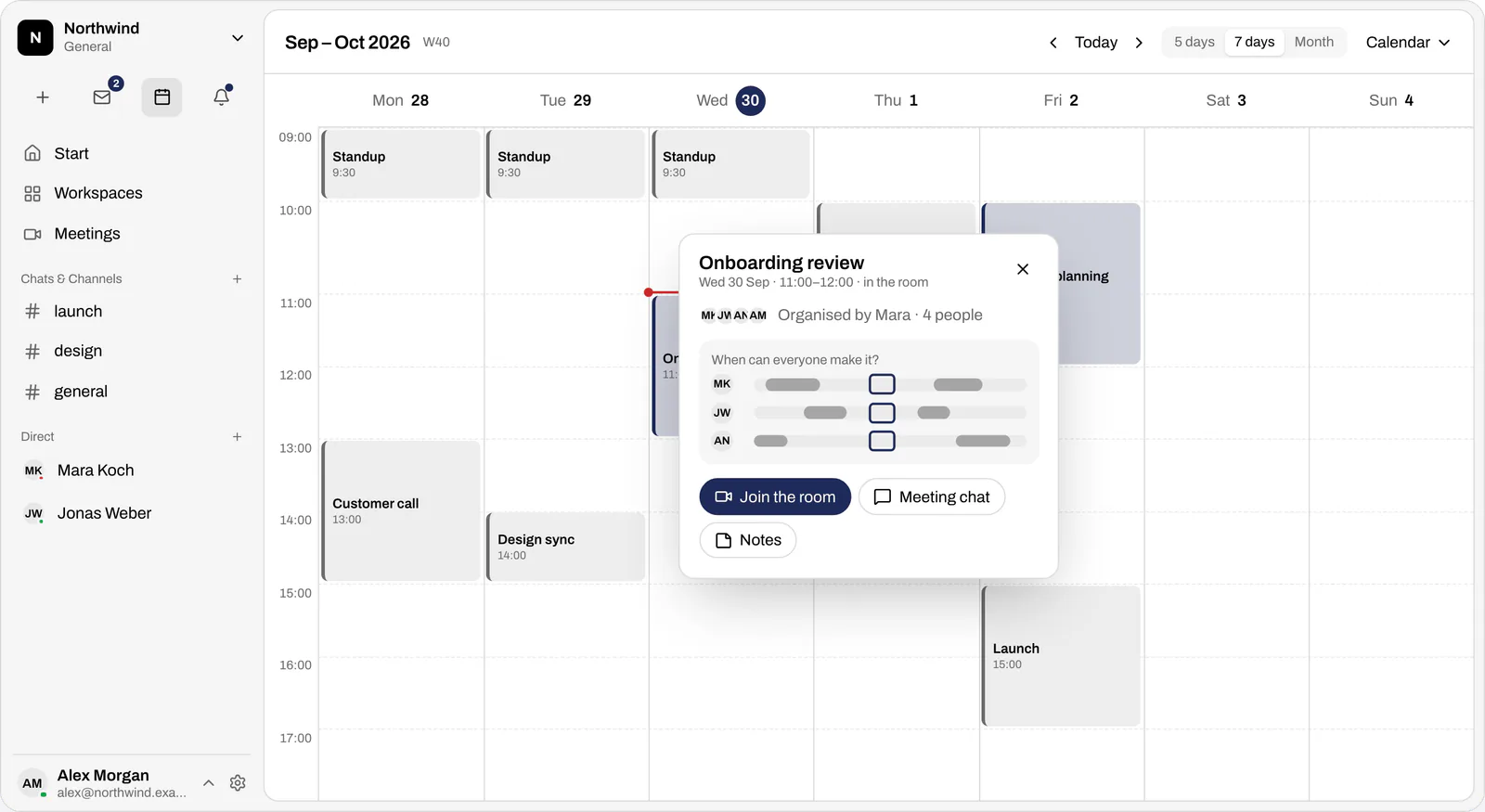Add a new direct message

[238, 437]
